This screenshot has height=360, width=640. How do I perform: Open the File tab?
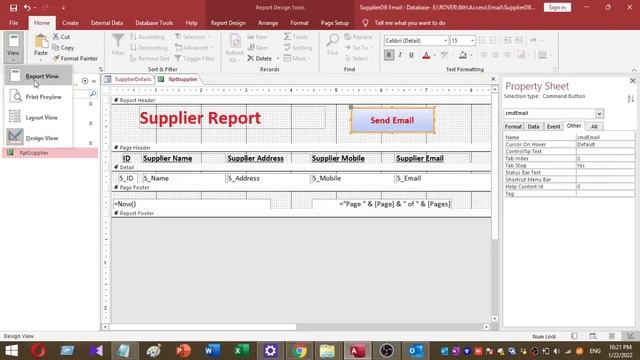(13, 23)
